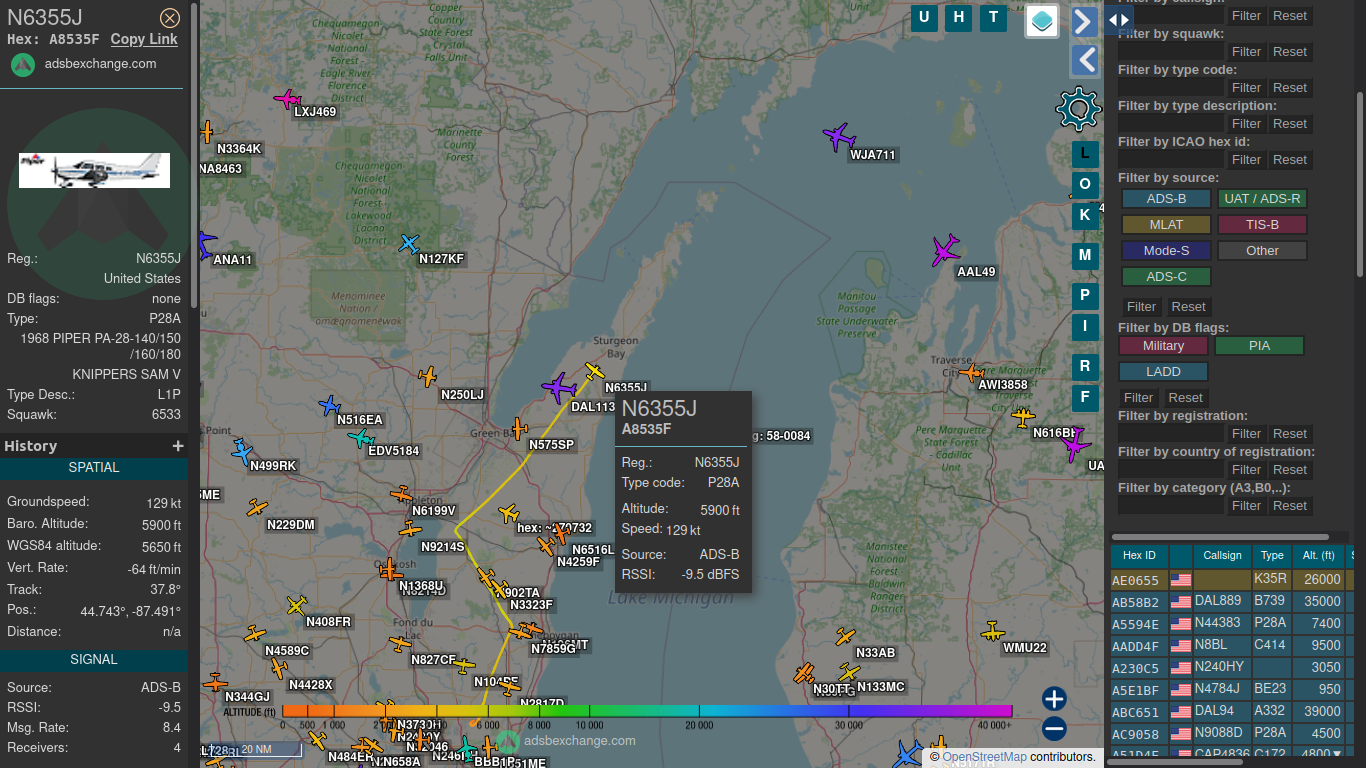This screenshot has width=1366, height=768.
Task: Select the AWI3858 aircraft icon
Action: [x=971, y=373]
